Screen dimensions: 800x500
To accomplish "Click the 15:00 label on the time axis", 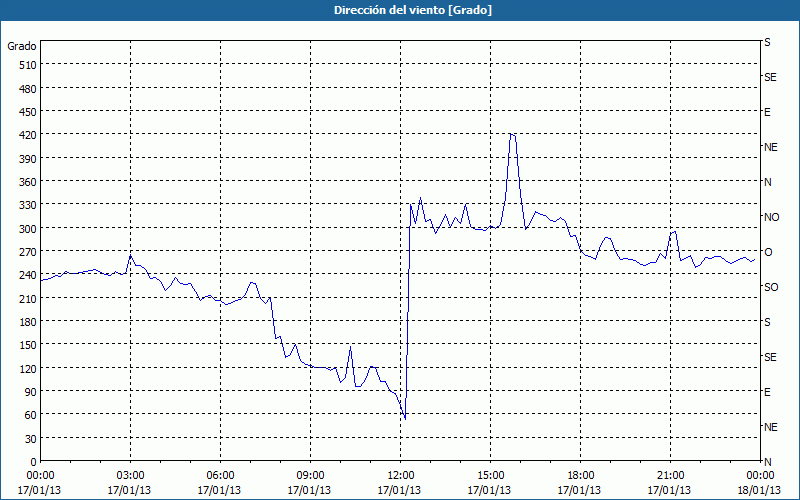I will [x=490, y=476].
